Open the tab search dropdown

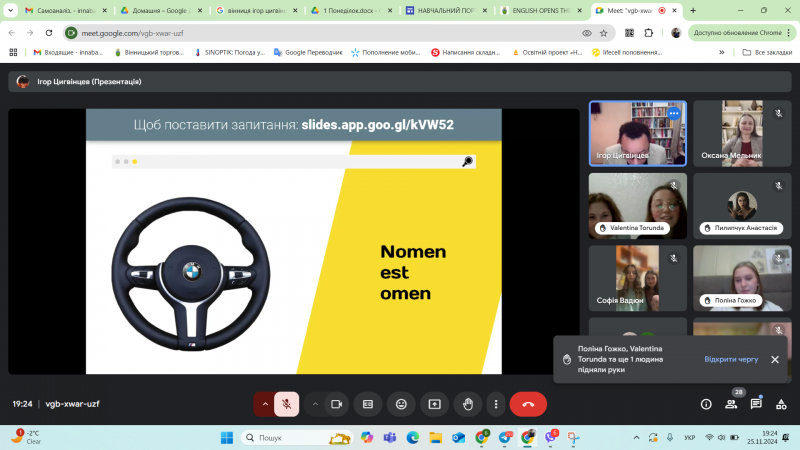click(10, 10)
